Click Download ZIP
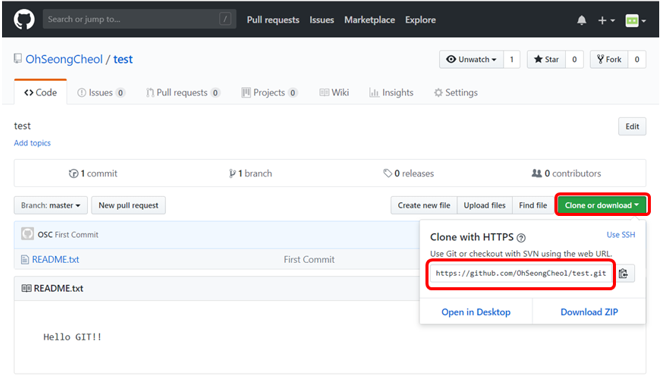The image size is (661, 385). tap(589, 312)
